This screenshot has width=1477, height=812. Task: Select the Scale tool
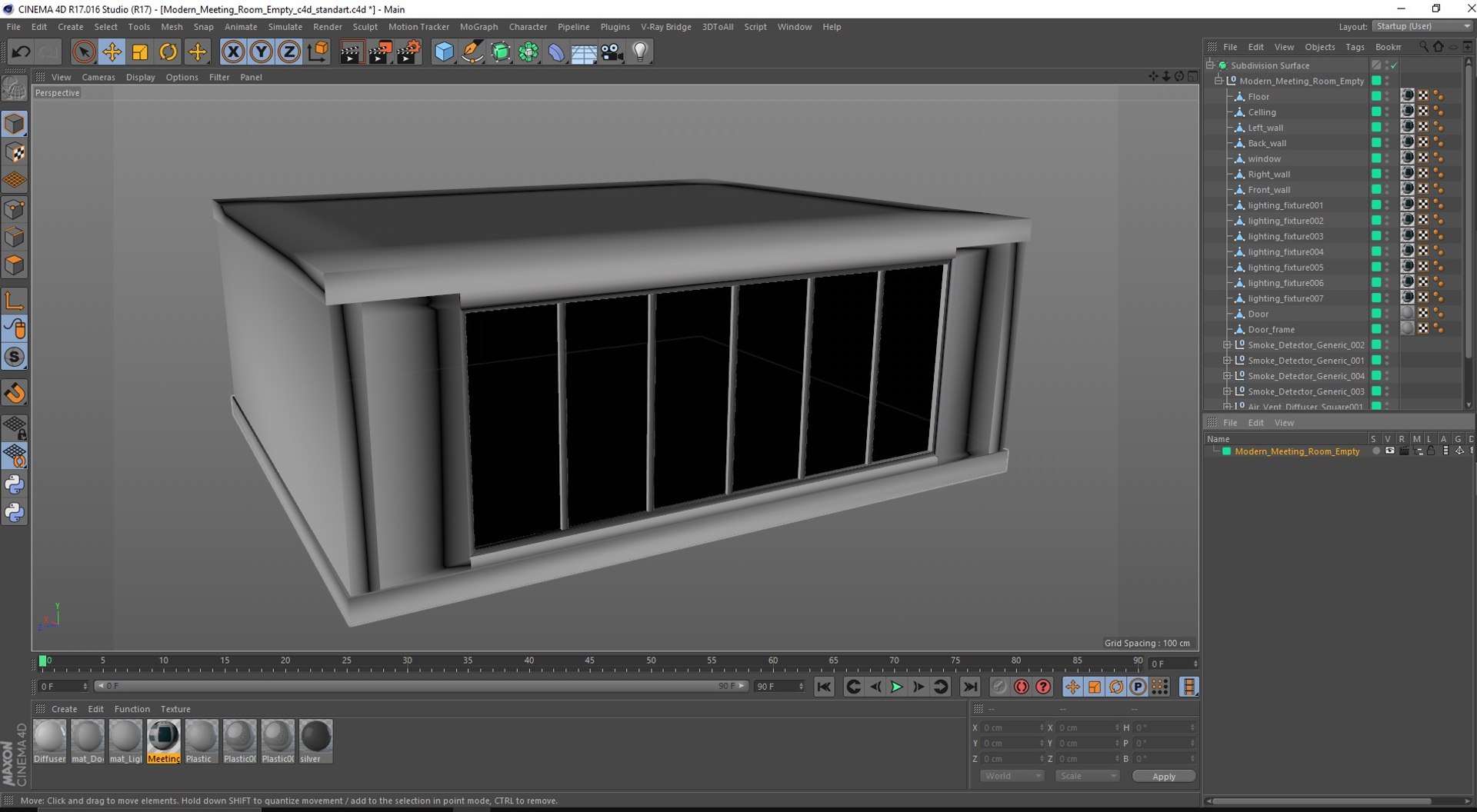point(140,52)
